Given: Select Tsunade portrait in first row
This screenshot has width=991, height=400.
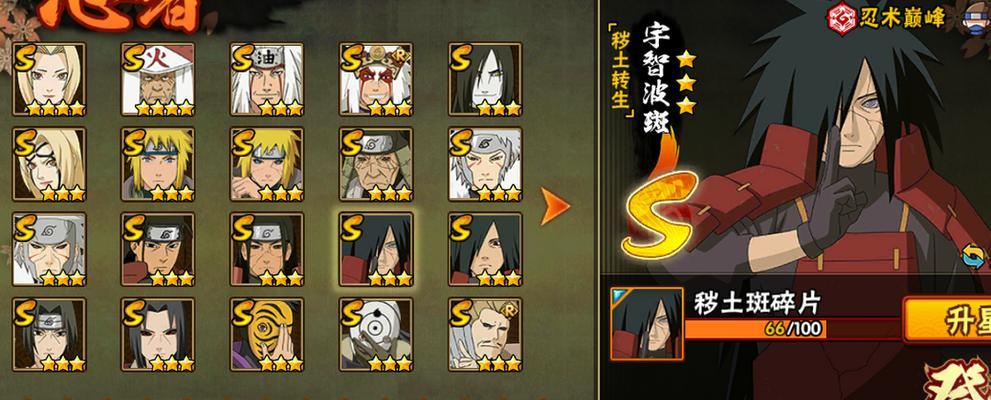Looking at the screenshot, I should pos(49,80).
